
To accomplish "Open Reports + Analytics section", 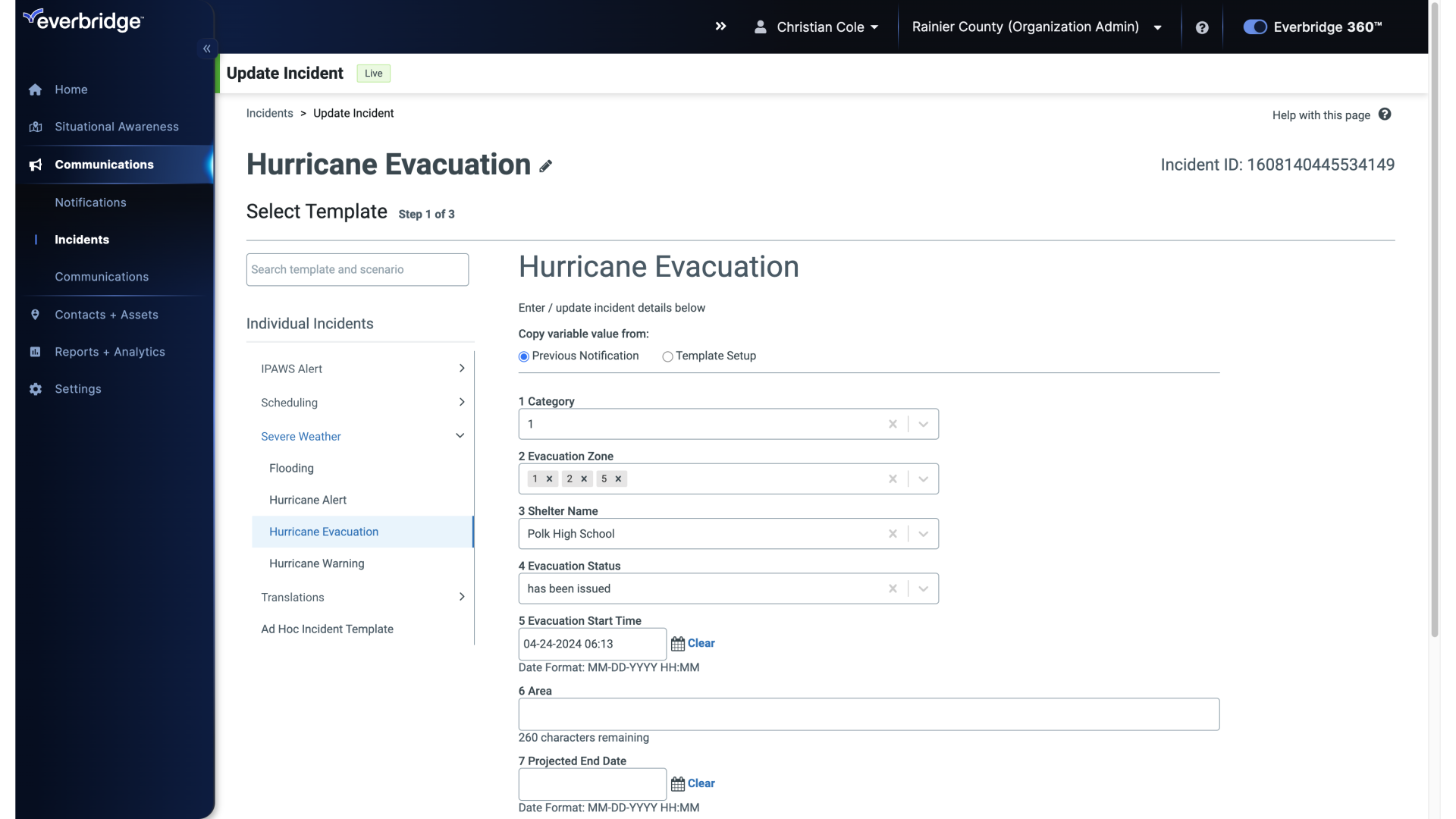I will [x=110, y=352].
